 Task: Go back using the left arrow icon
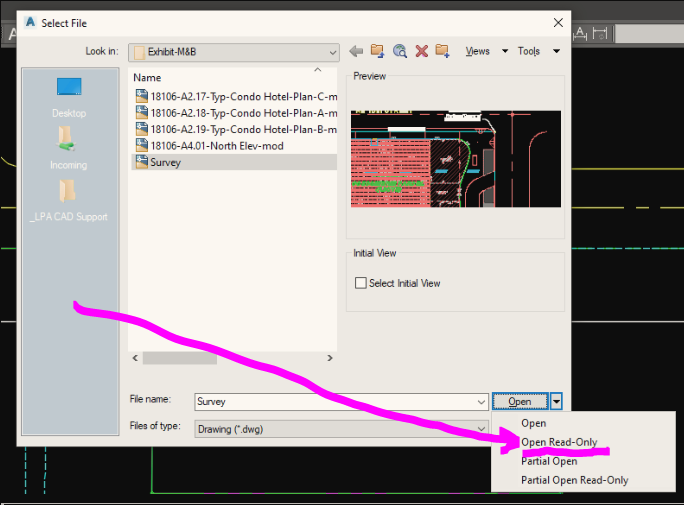point(356,51)
